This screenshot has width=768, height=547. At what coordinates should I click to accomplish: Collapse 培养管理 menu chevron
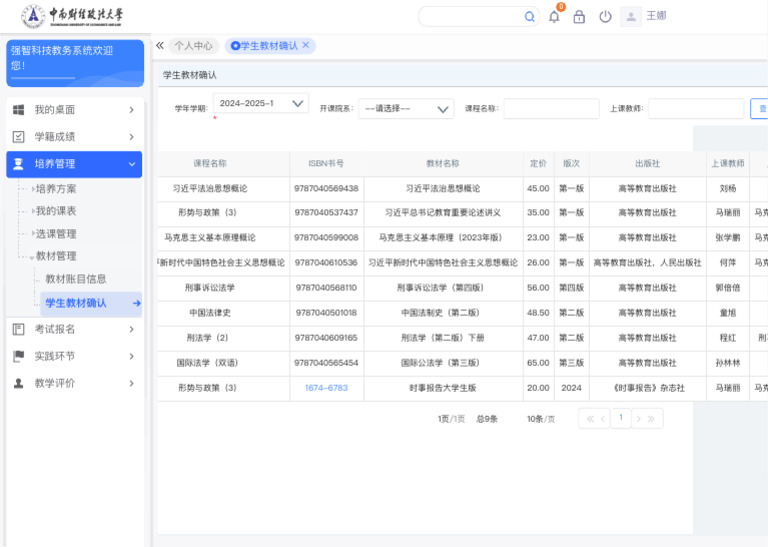131,164
